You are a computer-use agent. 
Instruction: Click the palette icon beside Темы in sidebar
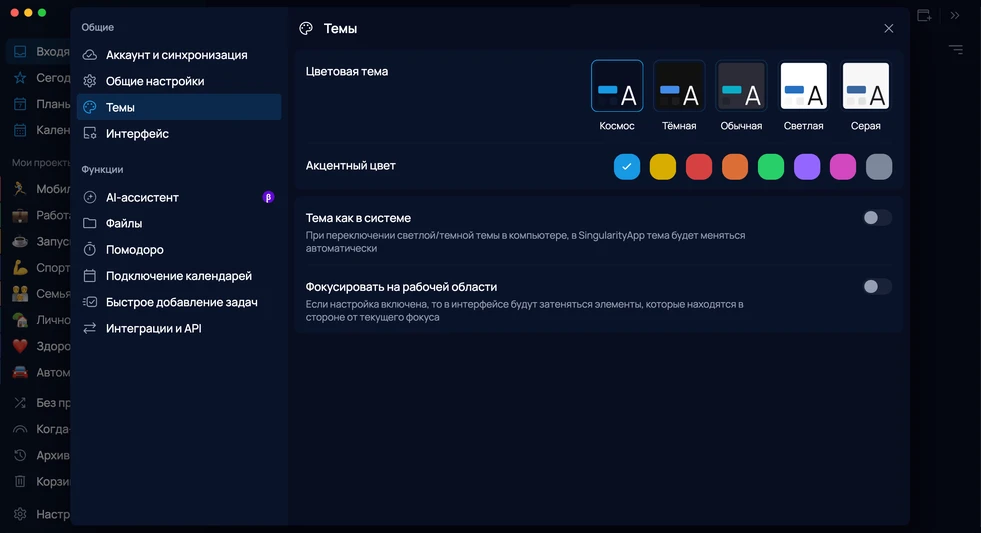tap(90, 107)
